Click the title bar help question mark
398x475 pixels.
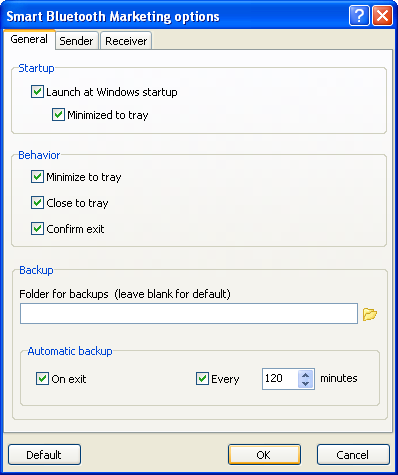pos(359,16)
